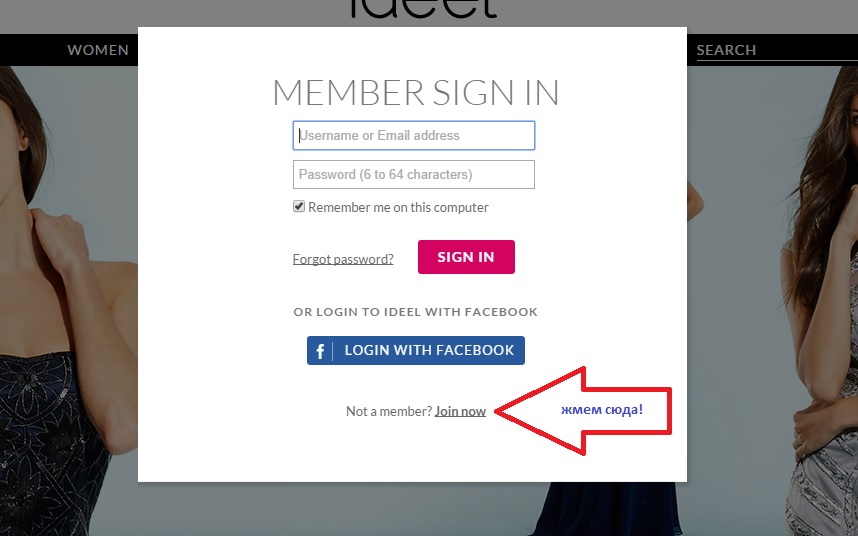Click the 'OR LOGIN TO IDEEL WITH FACEBOOK' text

415,312
